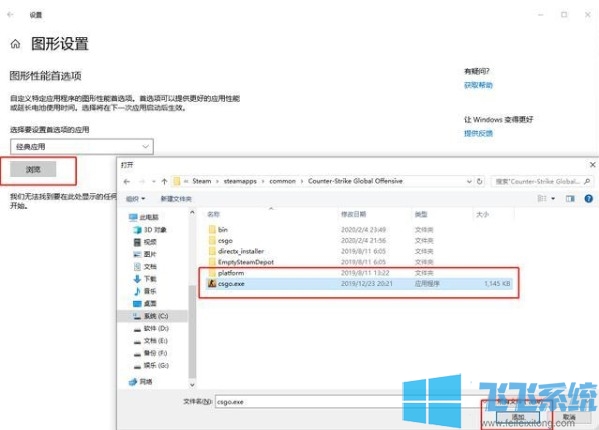Click the home icon beside 图形设置
599x430 pixels.
click(x=15, y=44)
